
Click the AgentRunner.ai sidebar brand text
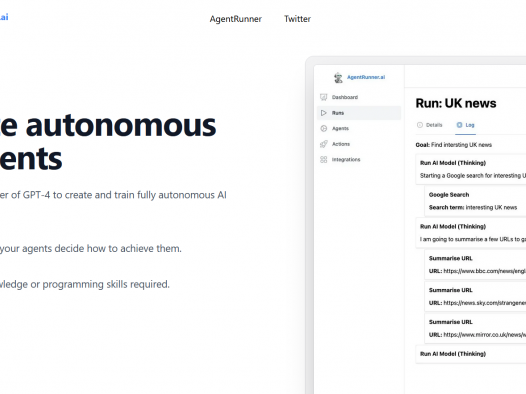click(x=366, y=77)
